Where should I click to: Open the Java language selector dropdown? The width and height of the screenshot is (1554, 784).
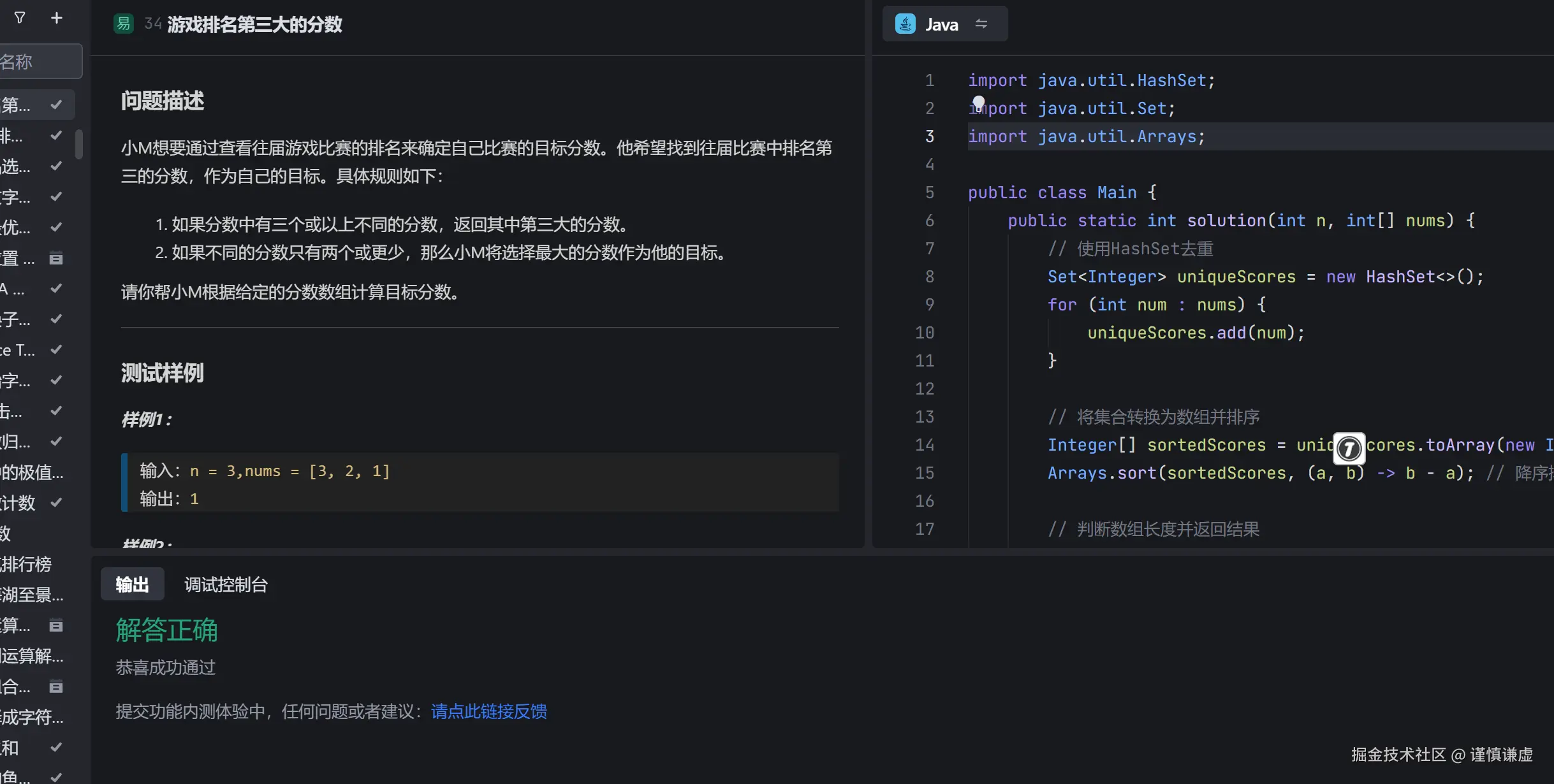[944, 24]
